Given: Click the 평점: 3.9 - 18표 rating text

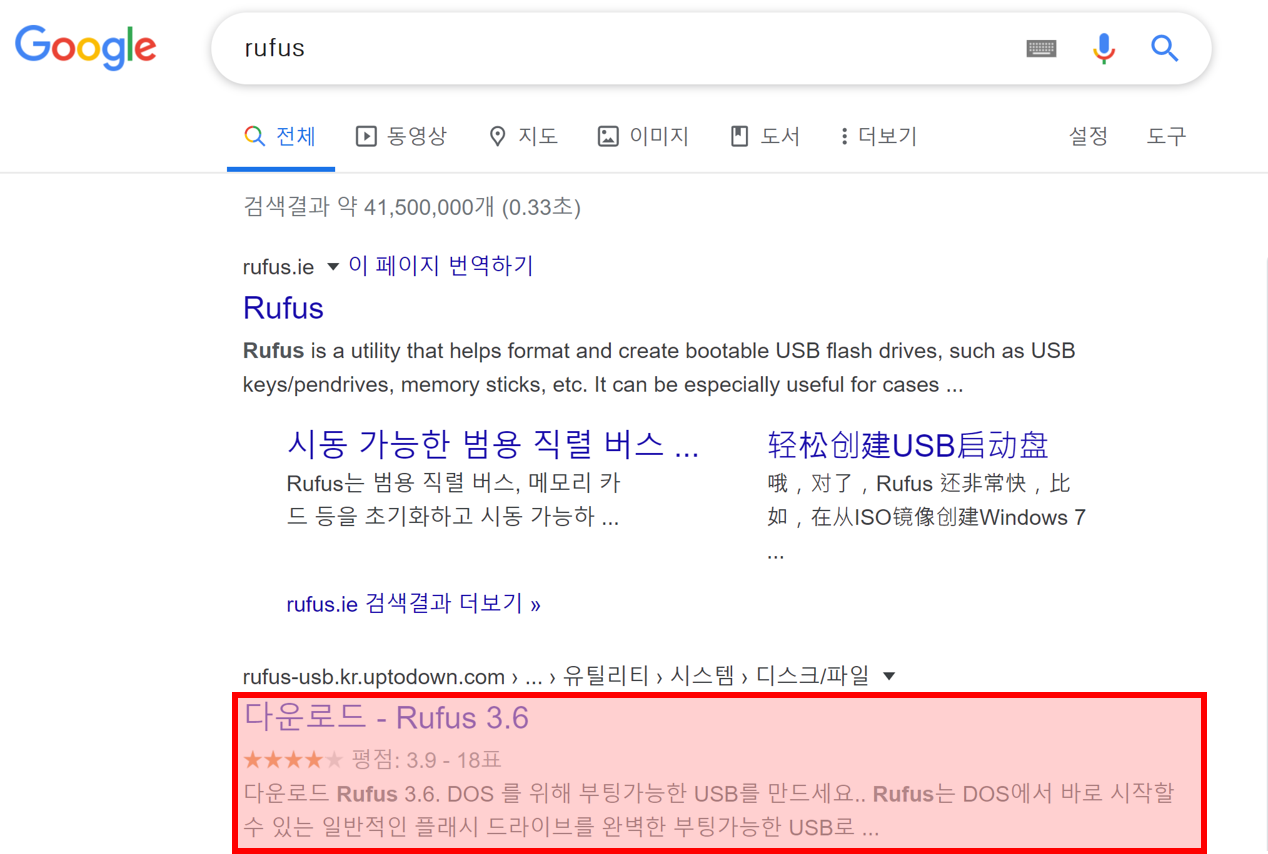Looking at the screenshot, I should (x=426, y=760).
